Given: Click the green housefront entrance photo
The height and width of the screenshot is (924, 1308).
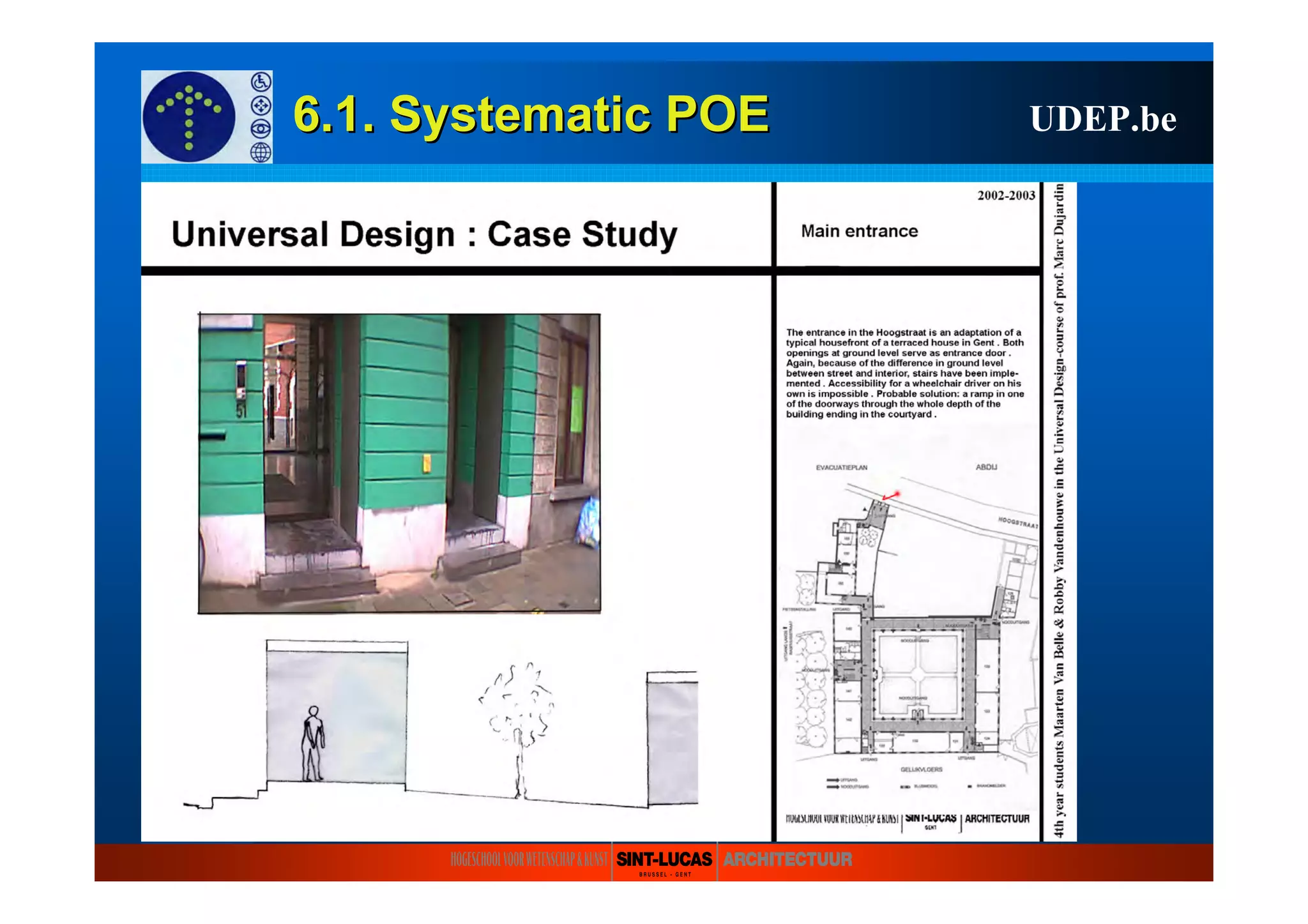Looking at the screenshot, I should coord(399,464).
